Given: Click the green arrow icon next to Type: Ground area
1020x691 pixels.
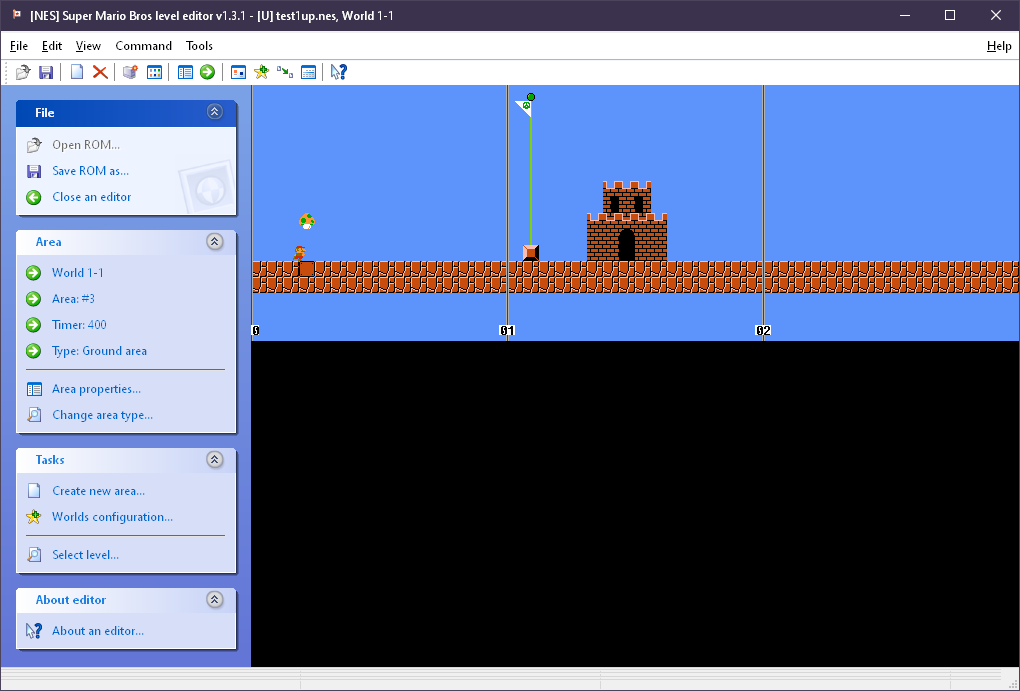Looking at the screenshot, I should tap(34, 351).
